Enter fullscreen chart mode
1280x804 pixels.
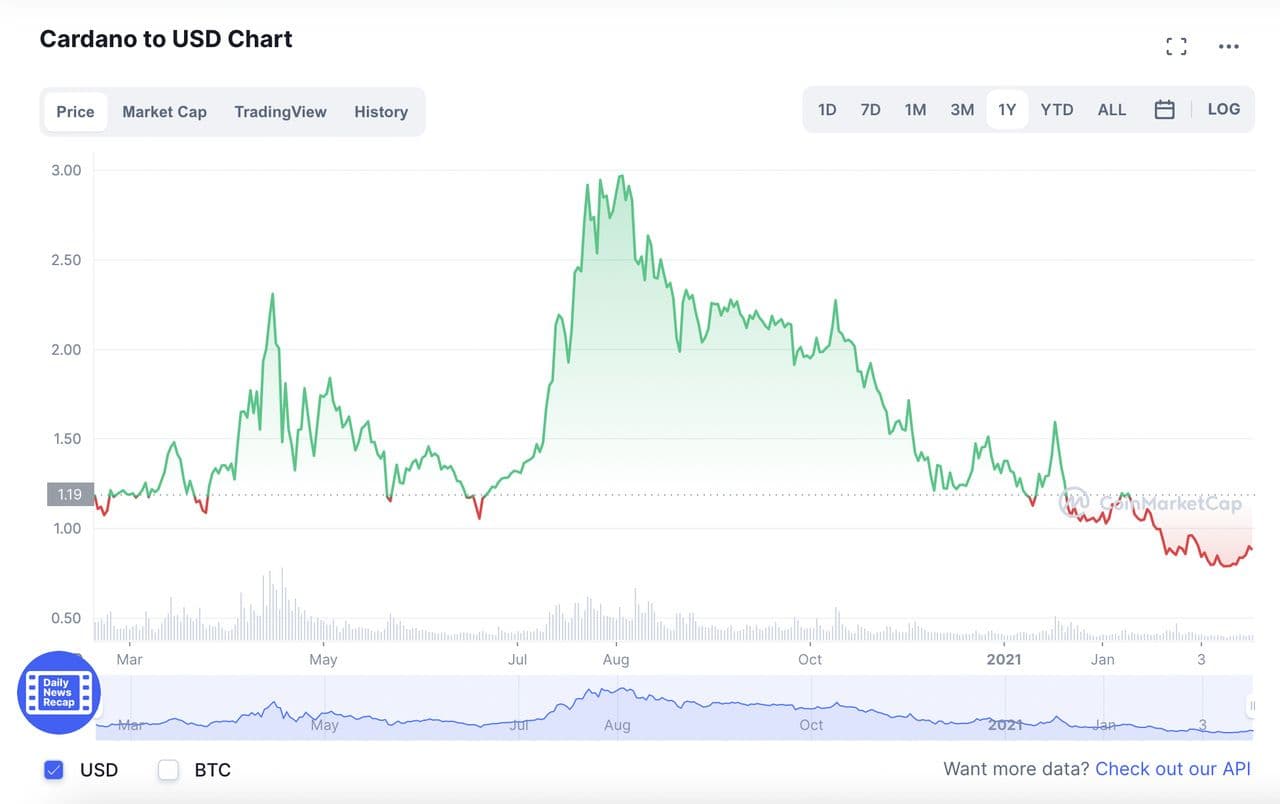point(1177,46)
